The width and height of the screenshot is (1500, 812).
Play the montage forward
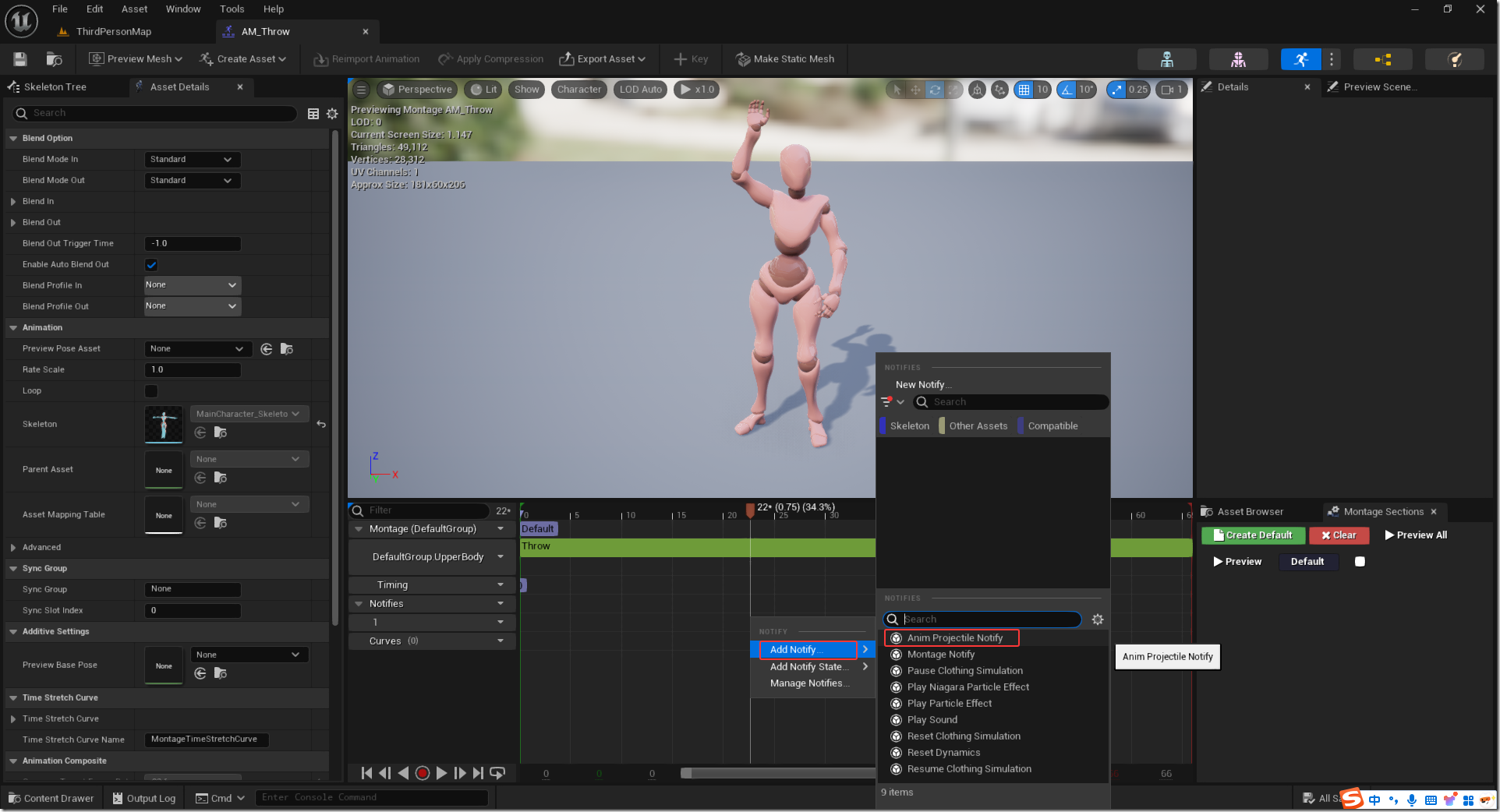(442, 773)
